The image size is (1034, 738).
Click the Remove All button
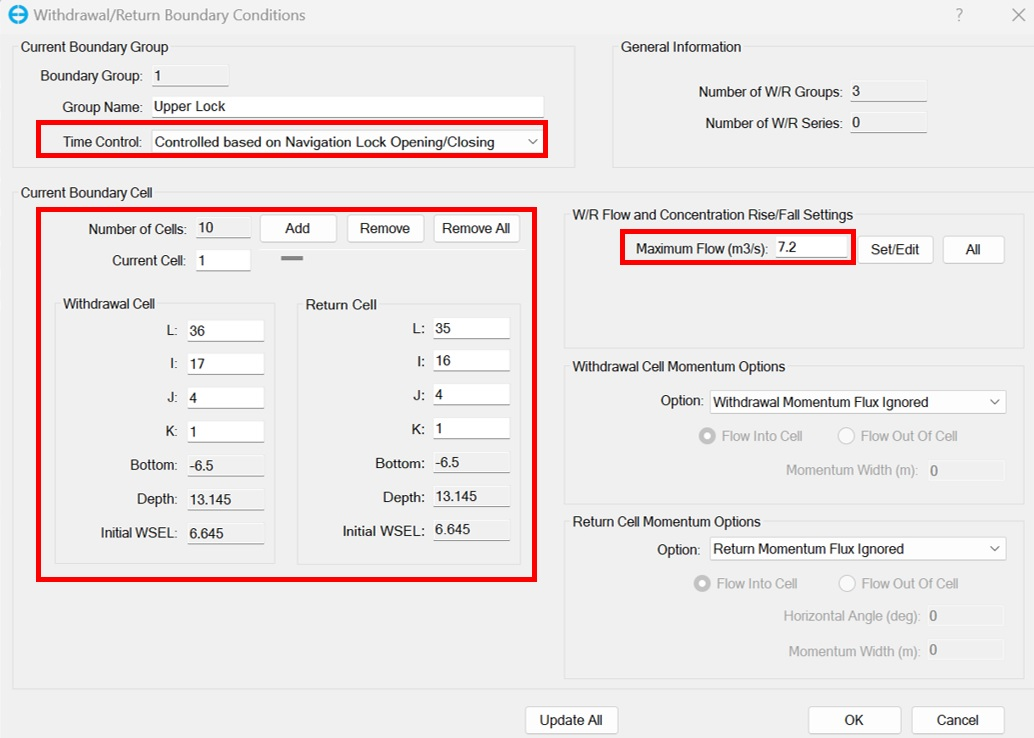click(476, 228)
